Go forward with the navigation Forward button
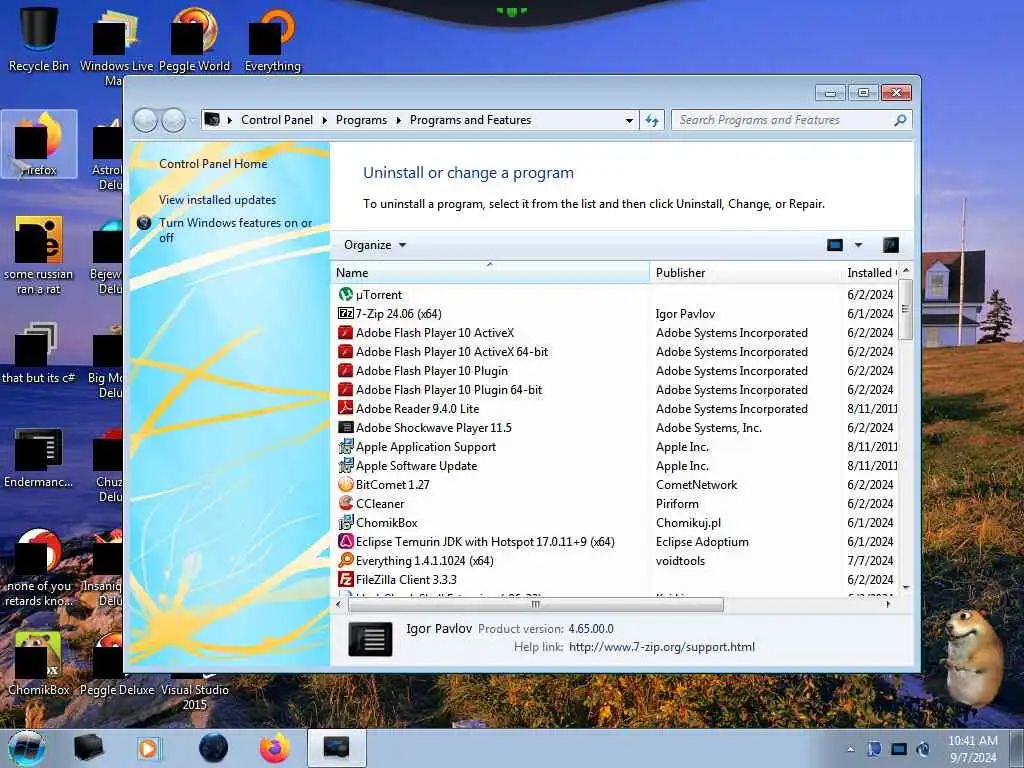This screenshot has width=1024, height=768. pyautogui.click(x=173, y=120)
